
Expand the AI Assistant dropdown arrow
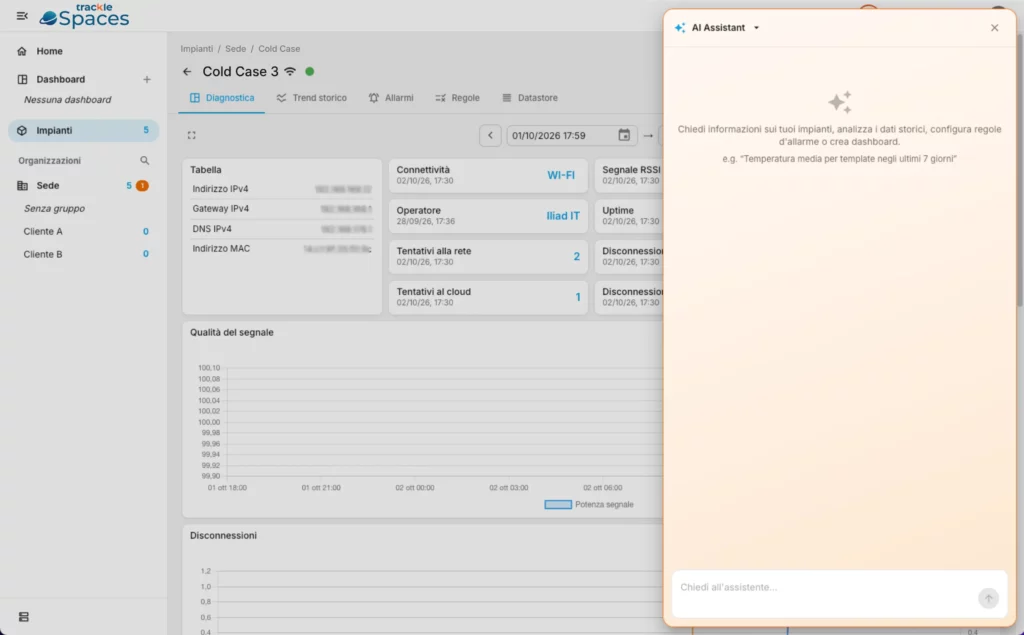(x=756, y=28)
